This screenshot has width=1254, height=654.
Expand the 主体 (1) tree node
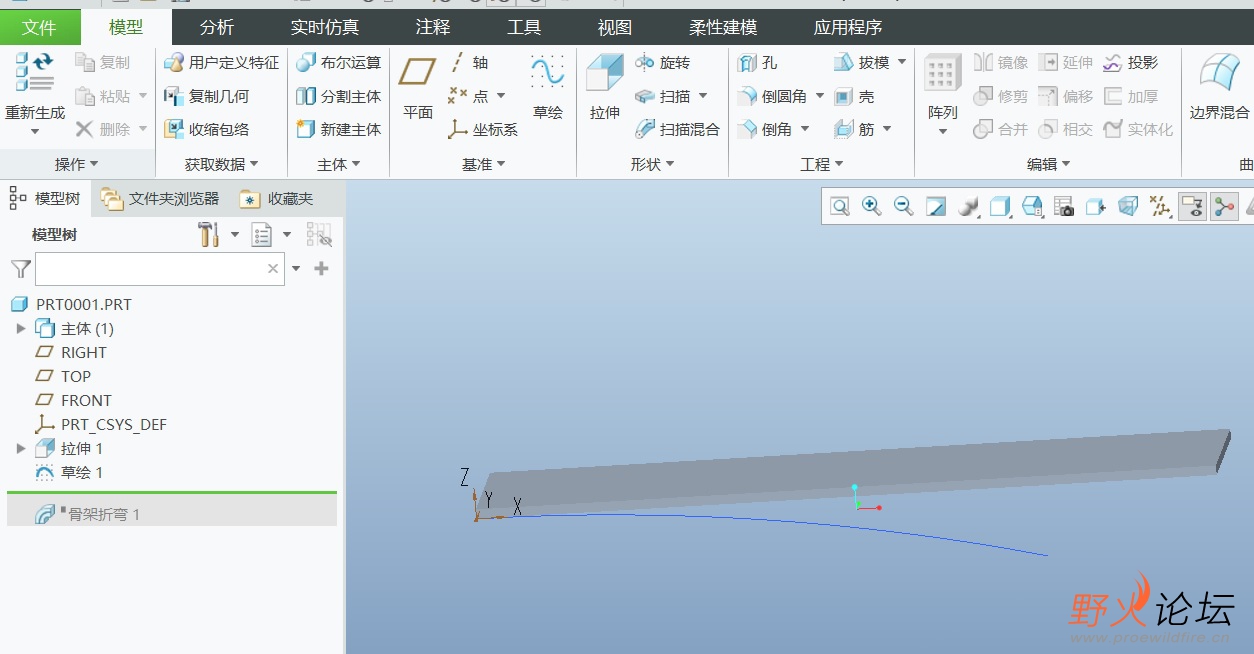click(x=21, y=328)
